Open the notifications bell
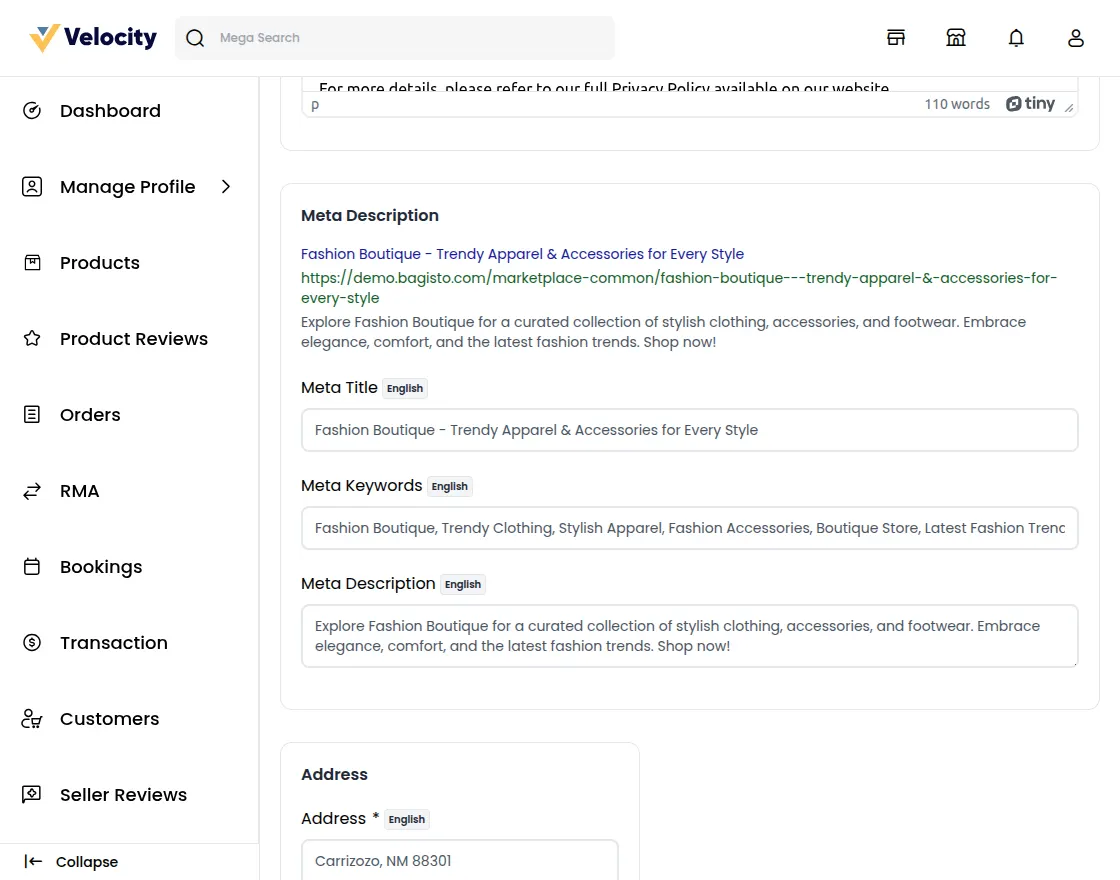This screenshot has width=1120, height=880. [1016, 38]
